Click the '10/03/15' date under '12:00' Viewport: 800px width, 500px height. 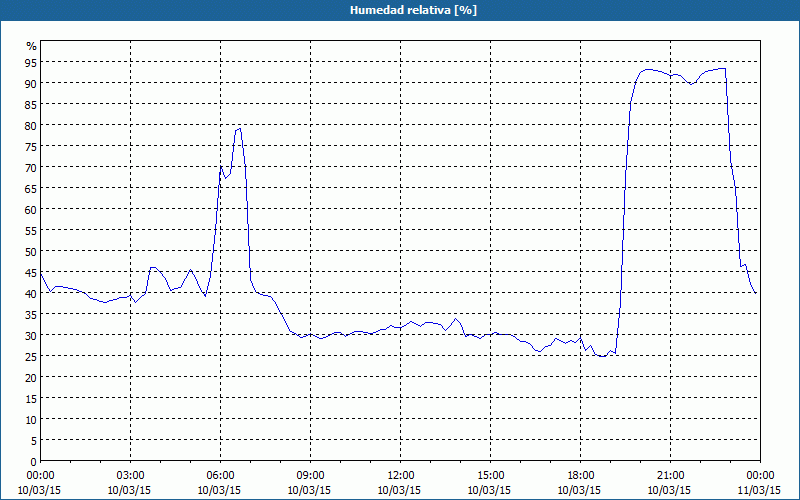[399, 490]
